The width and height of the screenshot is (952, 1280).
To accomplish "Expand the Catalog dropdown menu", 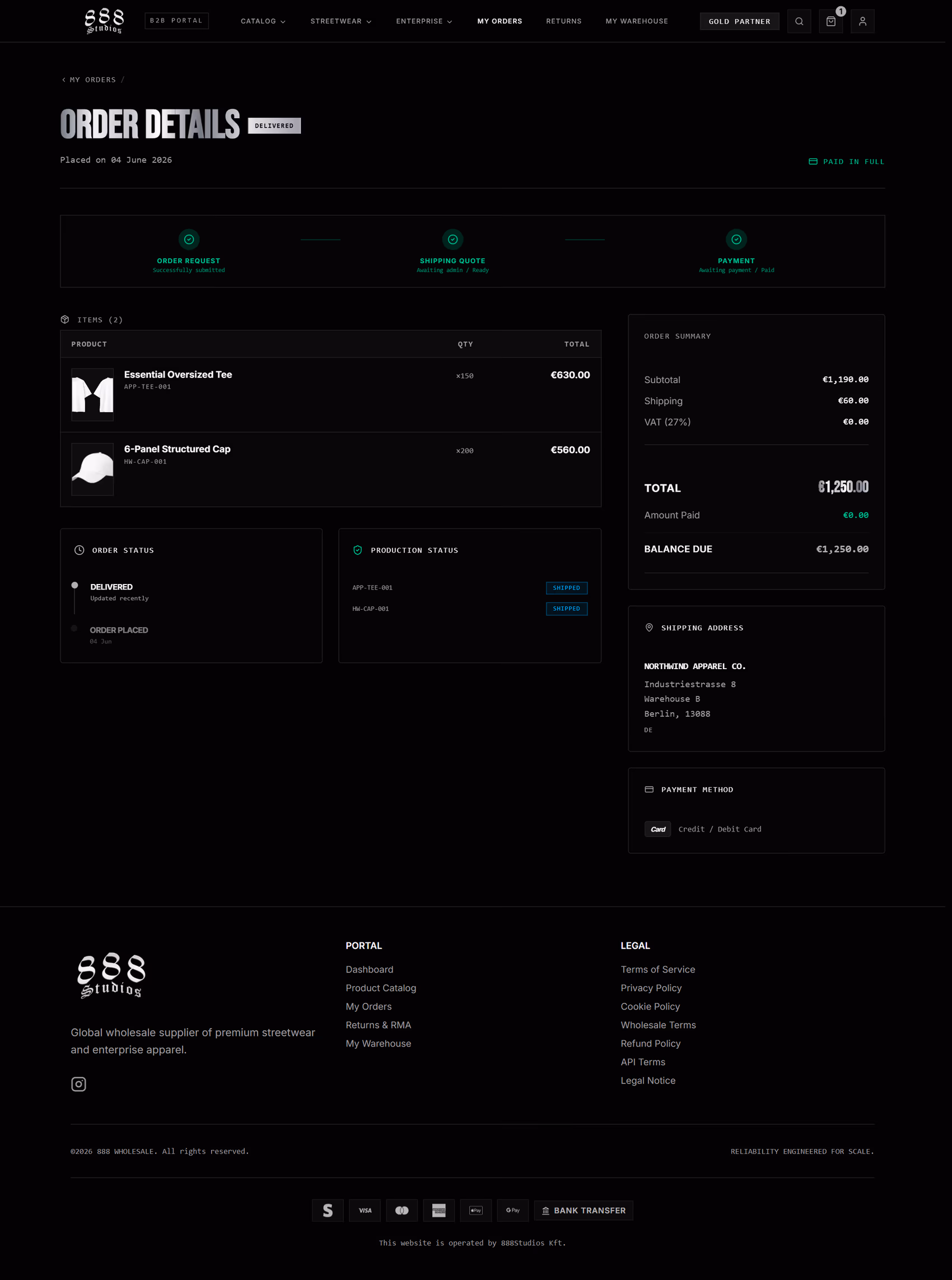I will pos(263,21).
